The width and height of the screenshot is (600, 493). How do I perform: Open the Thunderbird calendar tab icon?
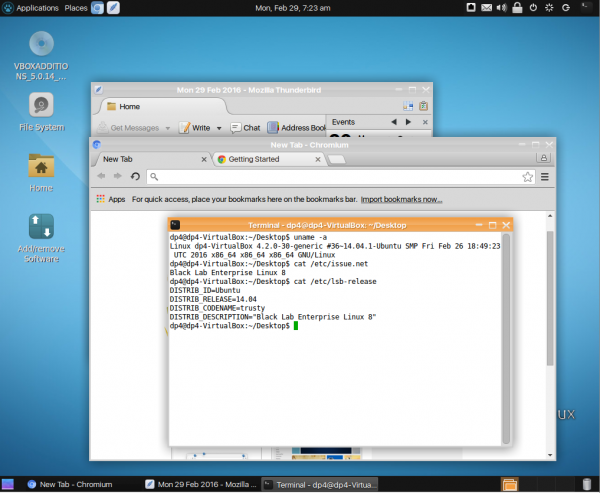(408, 106)
